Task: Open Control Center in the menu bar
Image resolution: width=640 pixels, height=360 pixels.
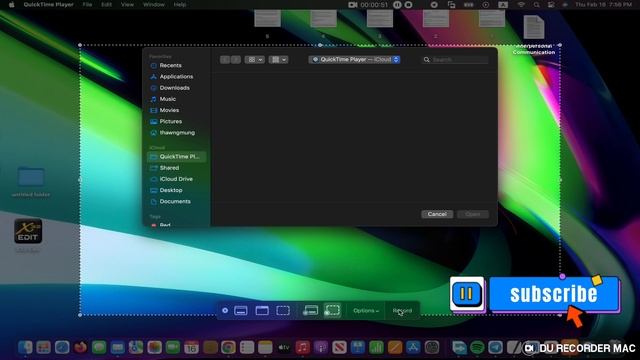Action: 551,4
